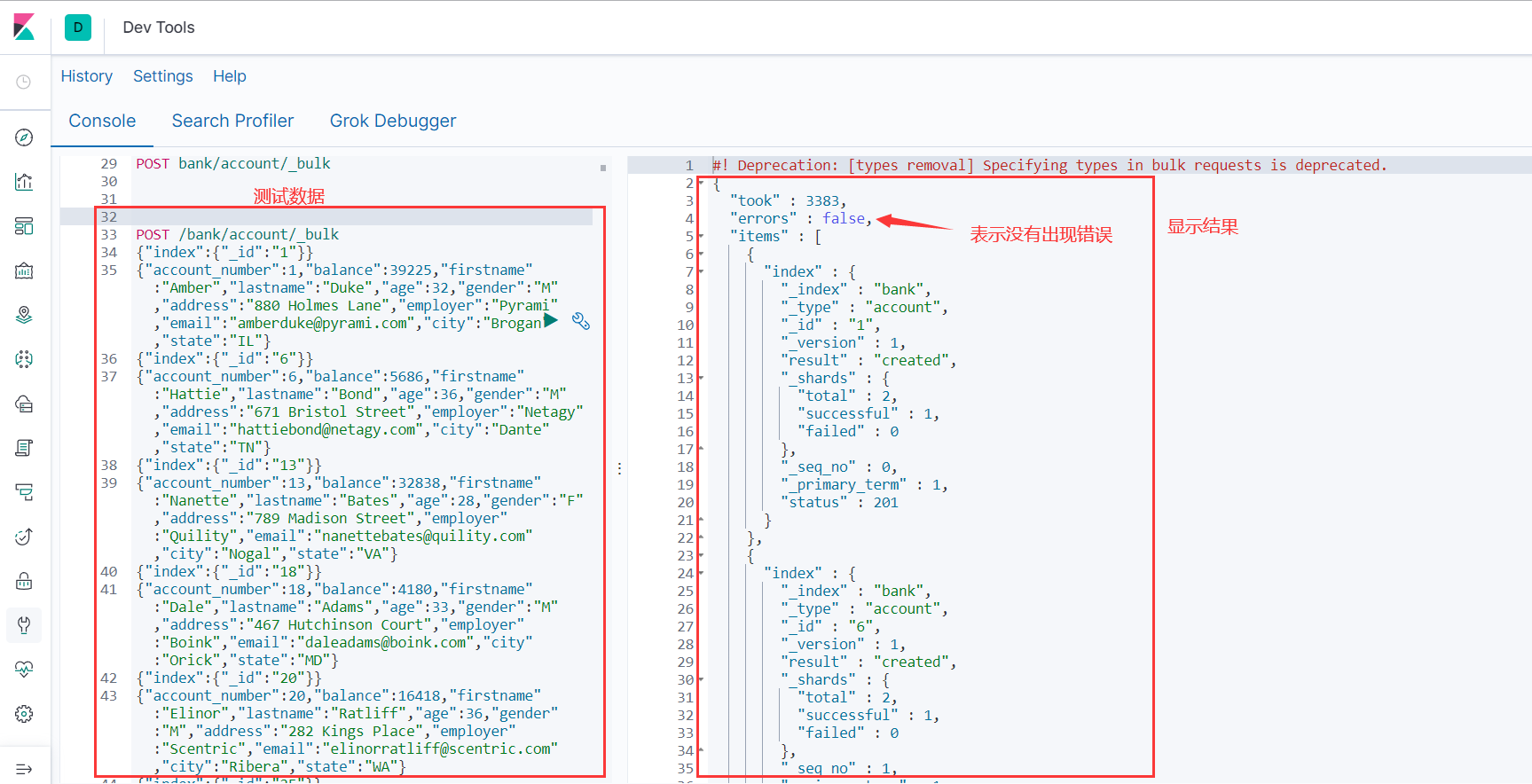Click "result" : "created" on response line 12
This screenshot has width=1532, height=784.
[x=868, y=360]
